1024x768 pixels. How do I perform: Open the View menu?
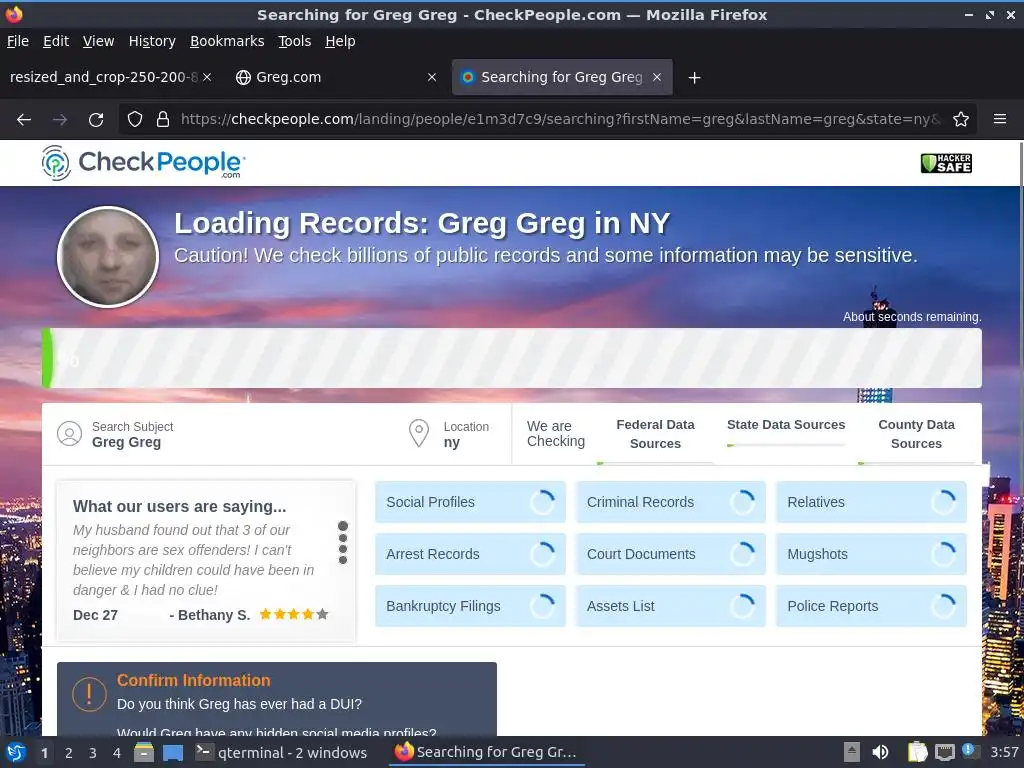[x=99, y=41]
